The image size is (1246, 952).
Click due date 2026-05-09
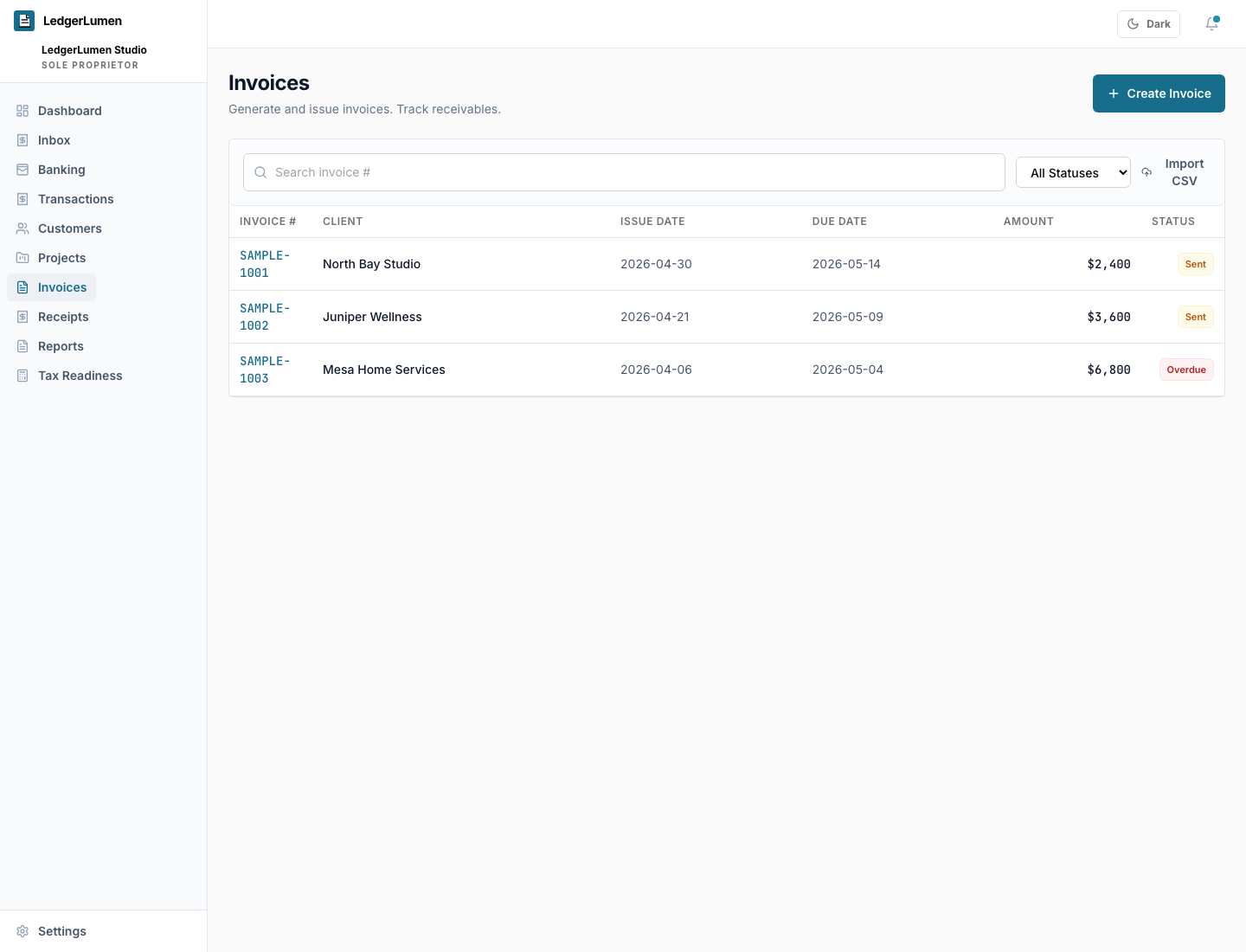tap(848, 317)
